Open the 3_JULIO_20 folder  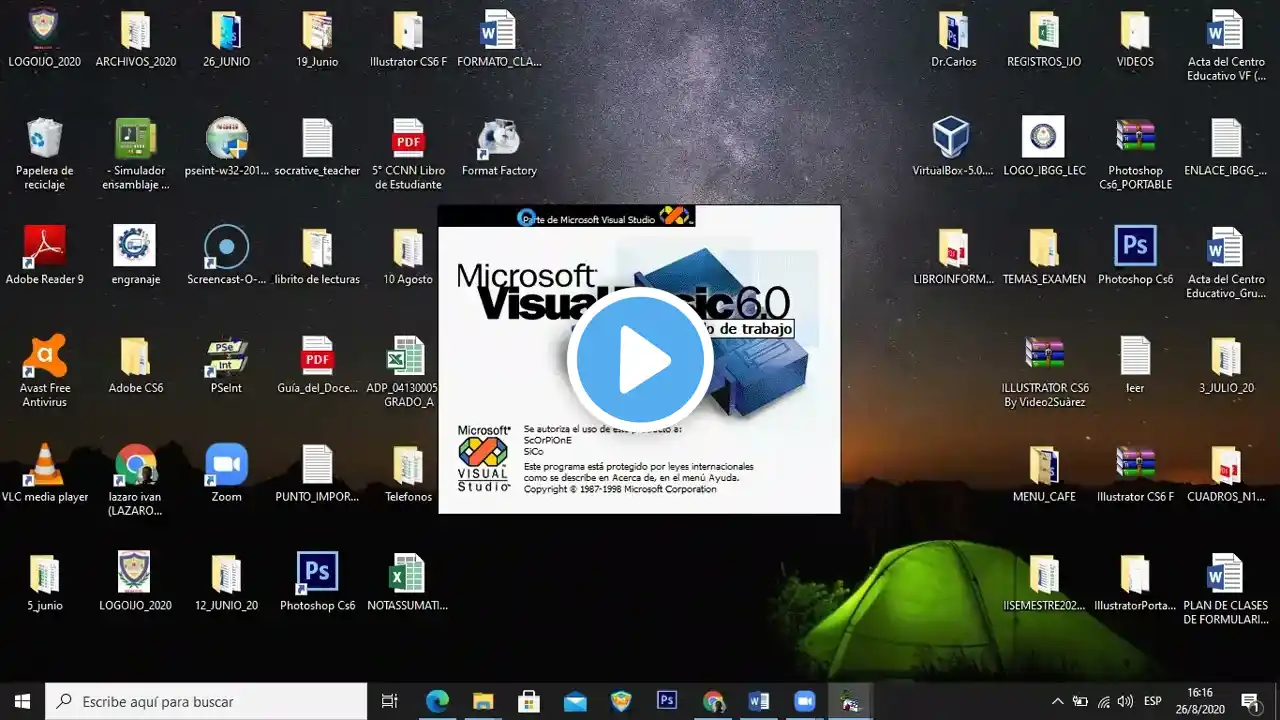pyautogui.click(x=1226, y=356)
